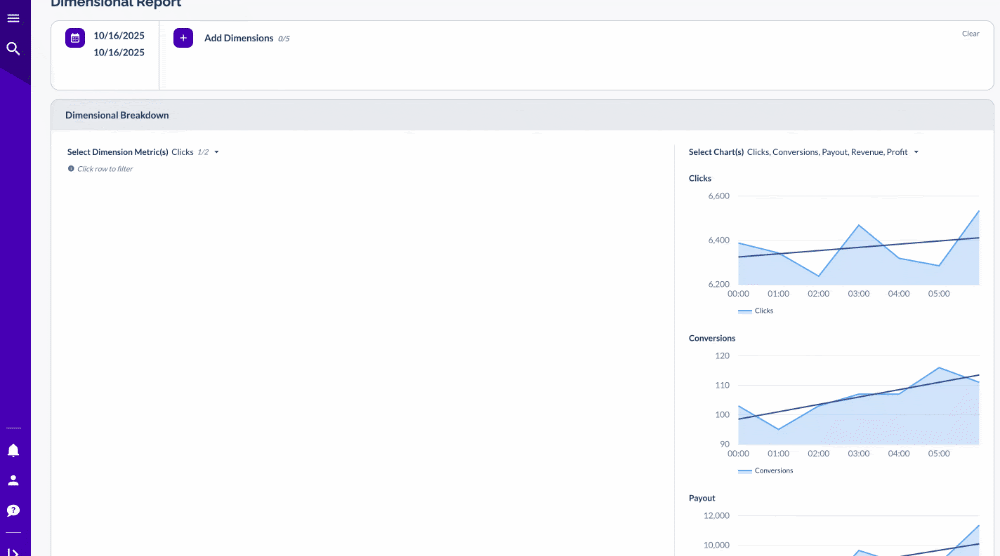Viewport: 1000px width, 556px height.
Task: Click the Conversions chart area
Action: click(x=858, y=410)
